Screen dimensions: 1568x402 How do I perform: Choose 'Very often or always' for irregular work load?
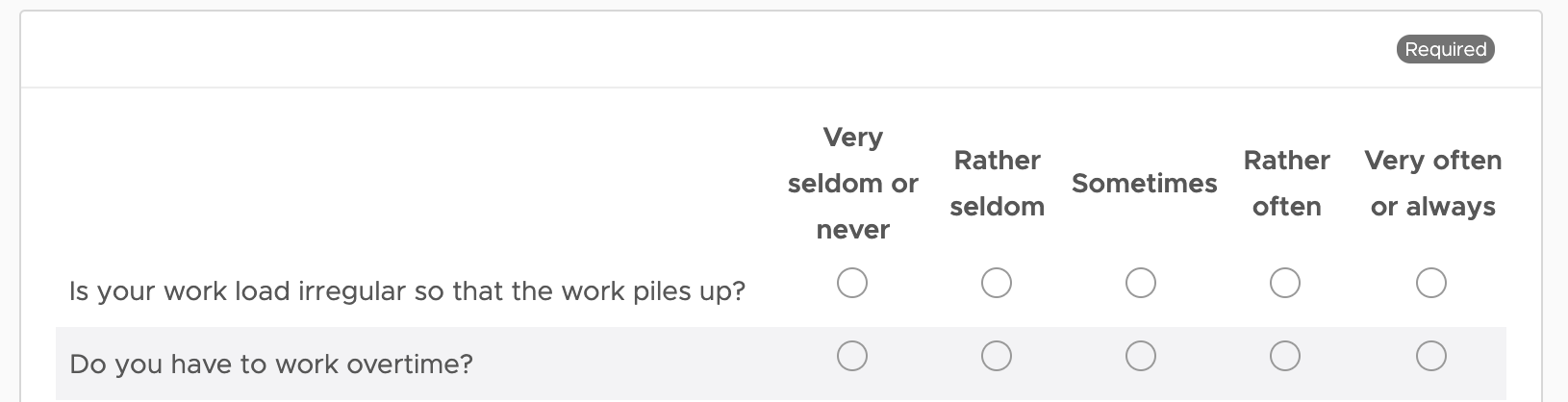pos(1431,283)
